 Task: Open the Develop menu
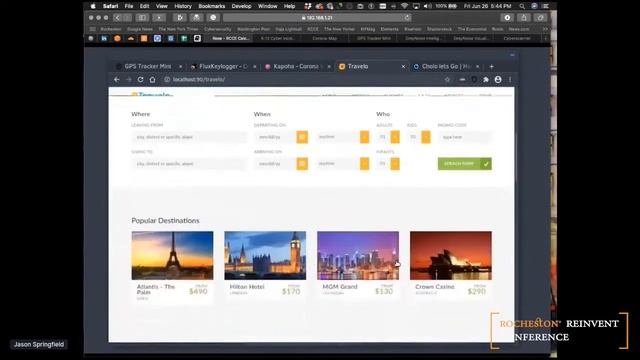click(x=241, y=6)
